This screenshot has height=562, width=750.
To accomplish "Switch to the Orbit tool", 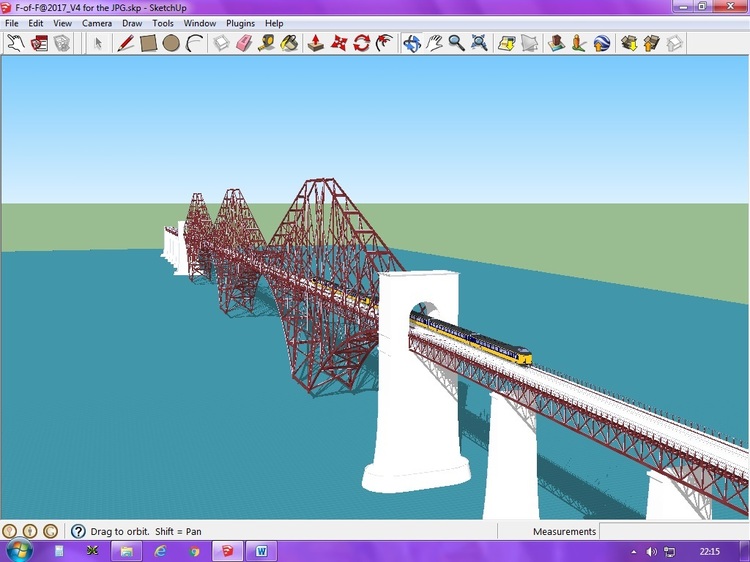I will click(x=411, y=43).
